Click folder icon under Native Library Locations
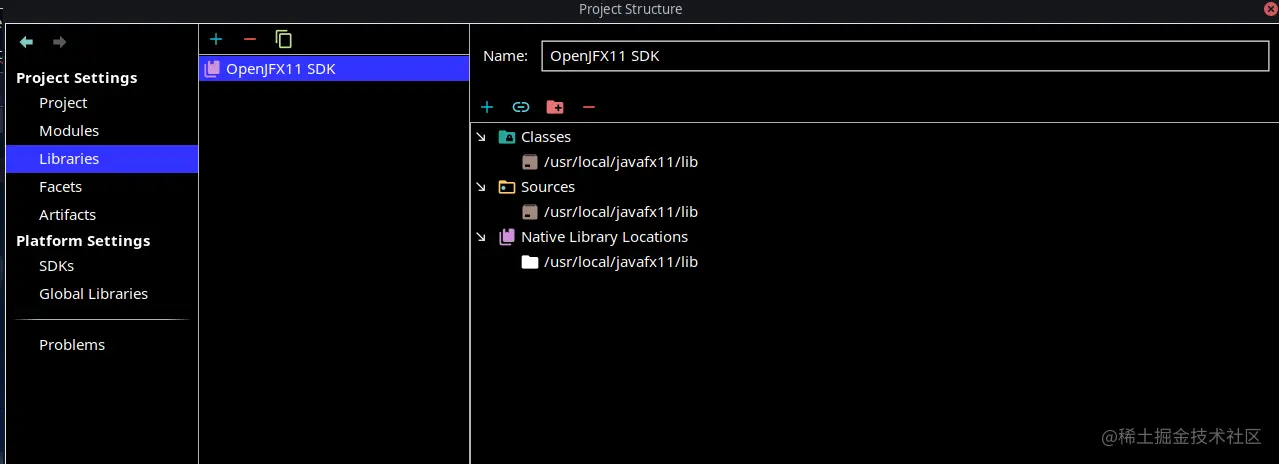 530,262
